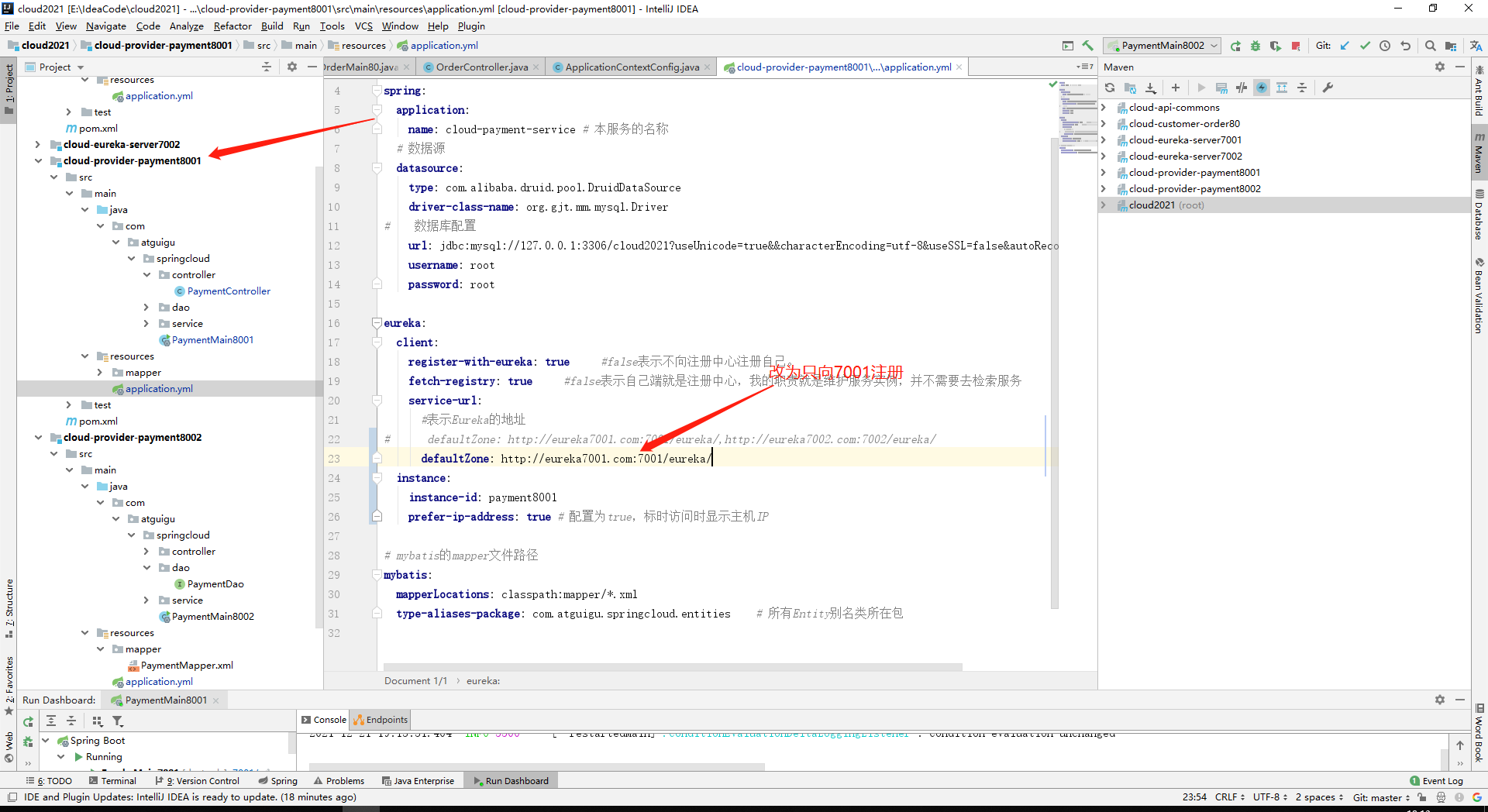Revert changes with Git rollback arrow
Screen dimensions: 1488x812
tap(1405, 46)
